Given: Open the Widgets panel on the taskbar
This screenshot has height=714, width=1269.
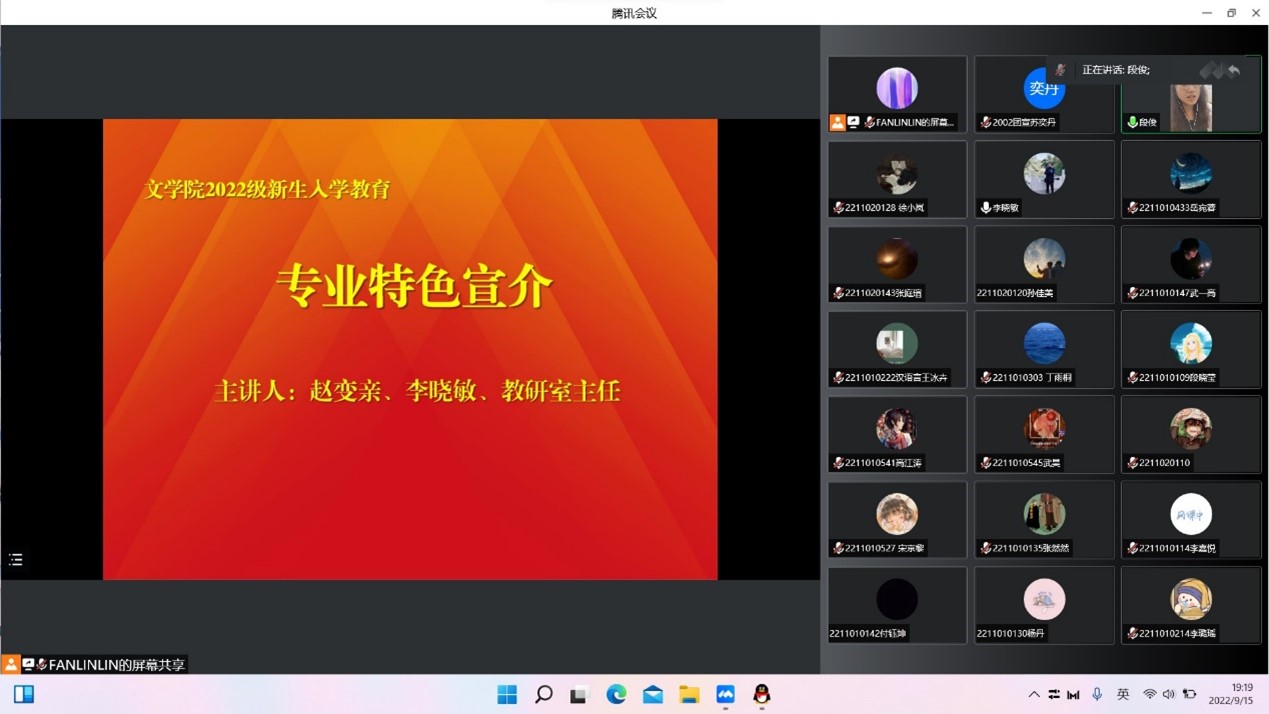Looking at the screenshot, I should coord(24,695).
